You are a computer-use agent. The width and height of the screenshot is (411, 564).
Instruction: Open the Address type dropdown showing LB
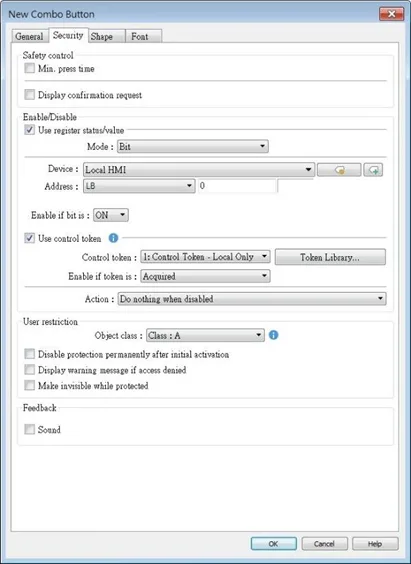tap(139, 186)
